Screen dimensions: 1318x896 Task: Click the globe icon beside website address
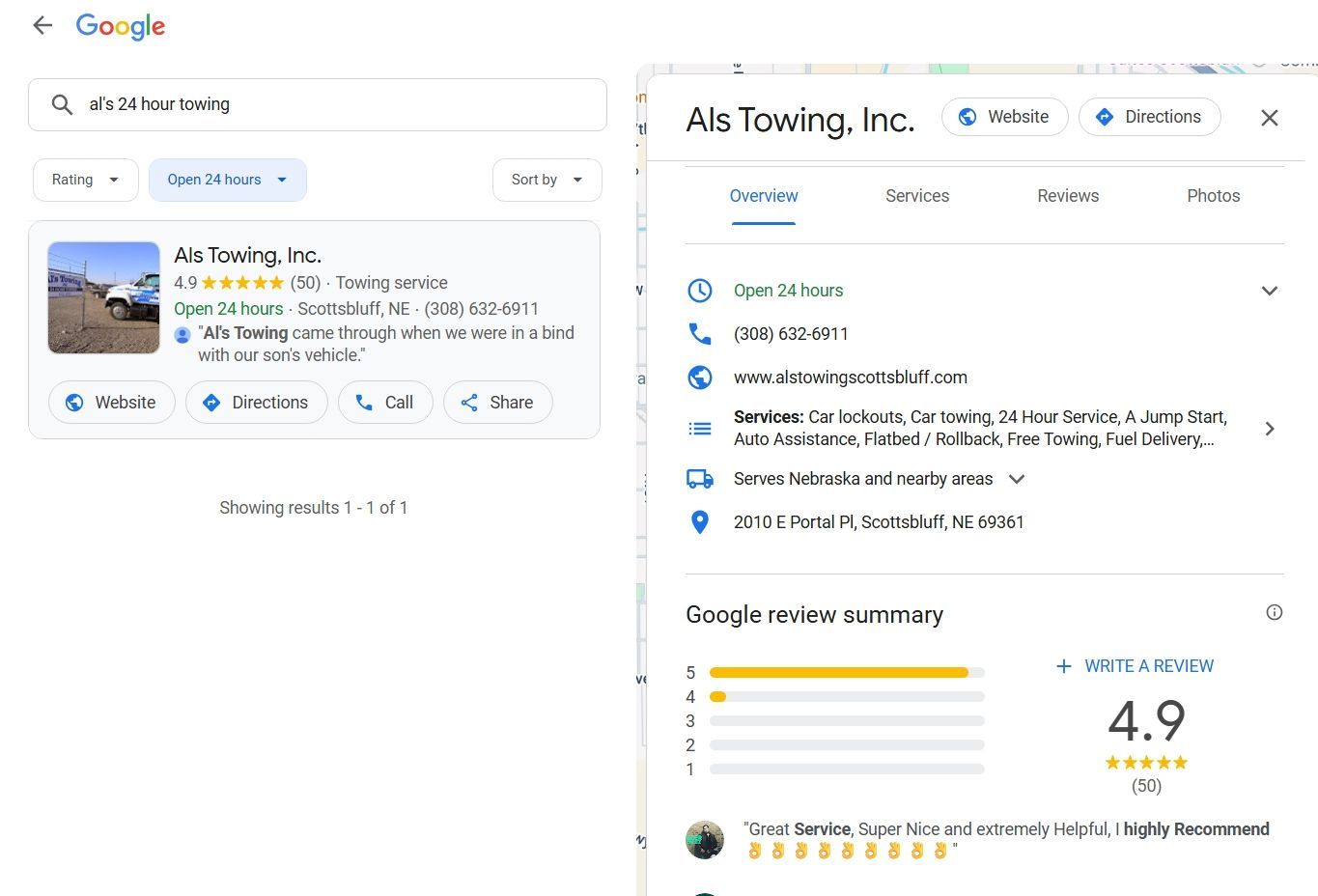[x=700, y=378]
